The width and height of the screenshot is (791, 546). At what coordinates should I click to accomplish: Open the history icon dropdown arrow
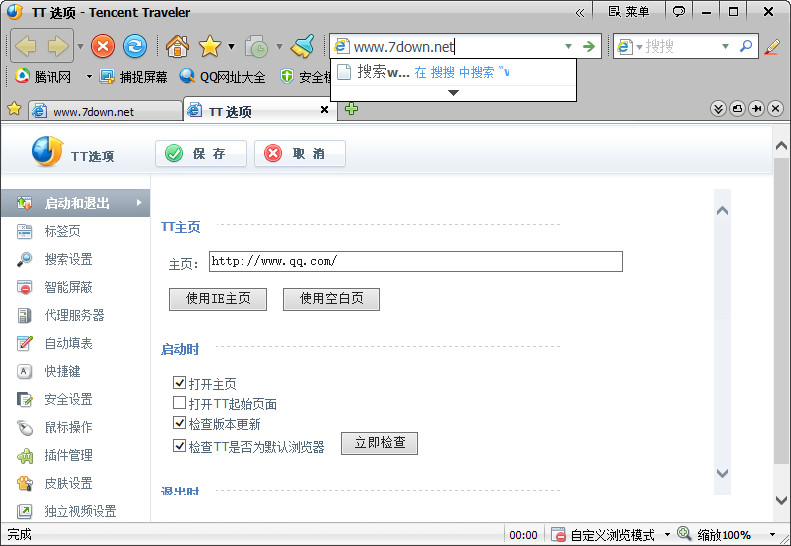[279, 46]
